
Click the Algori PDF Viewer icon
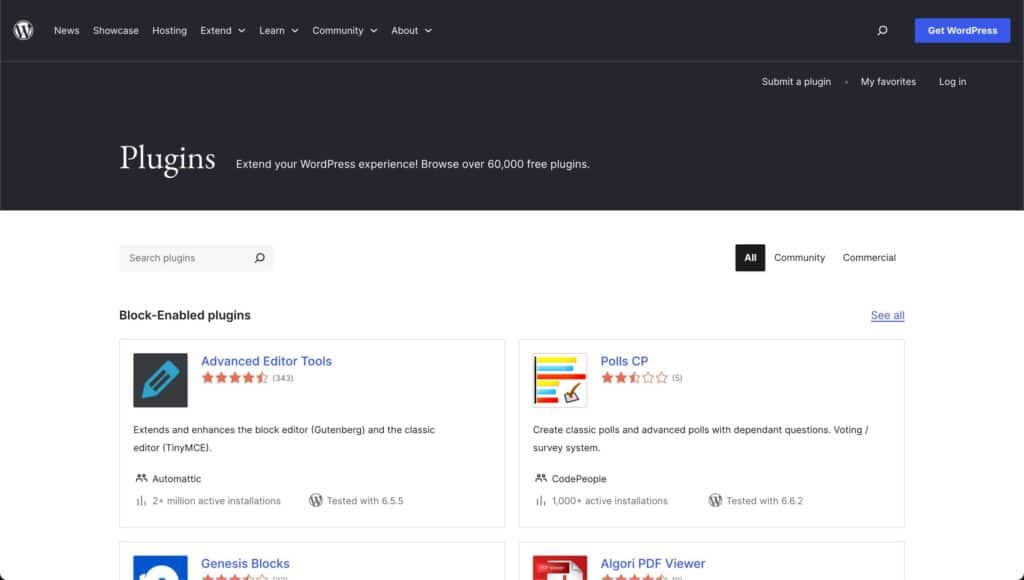560,567
